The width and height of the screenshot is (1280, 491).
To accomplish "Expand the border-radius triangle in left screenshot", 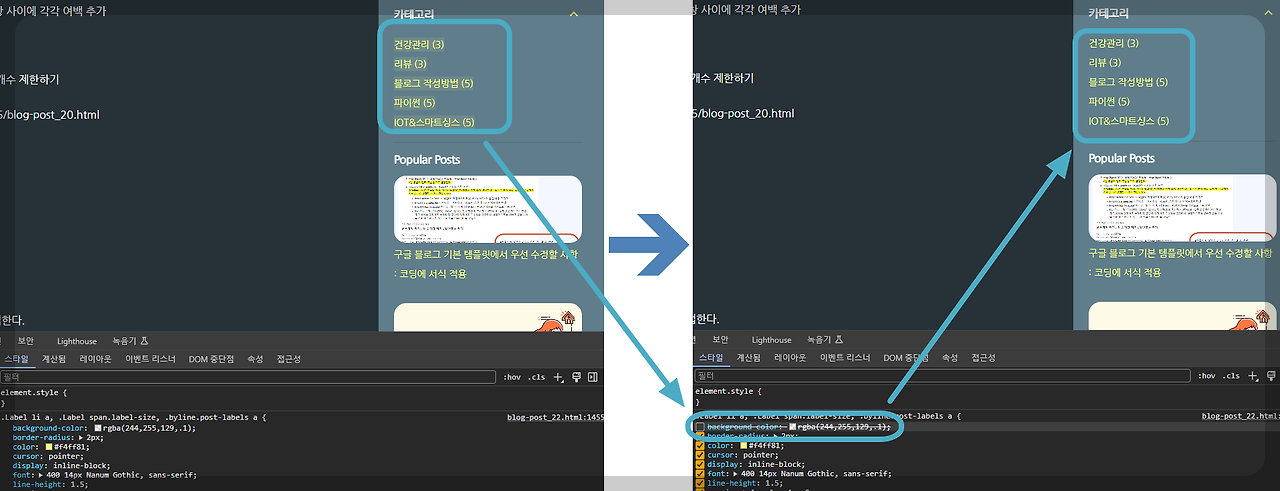I will point(81,437).
